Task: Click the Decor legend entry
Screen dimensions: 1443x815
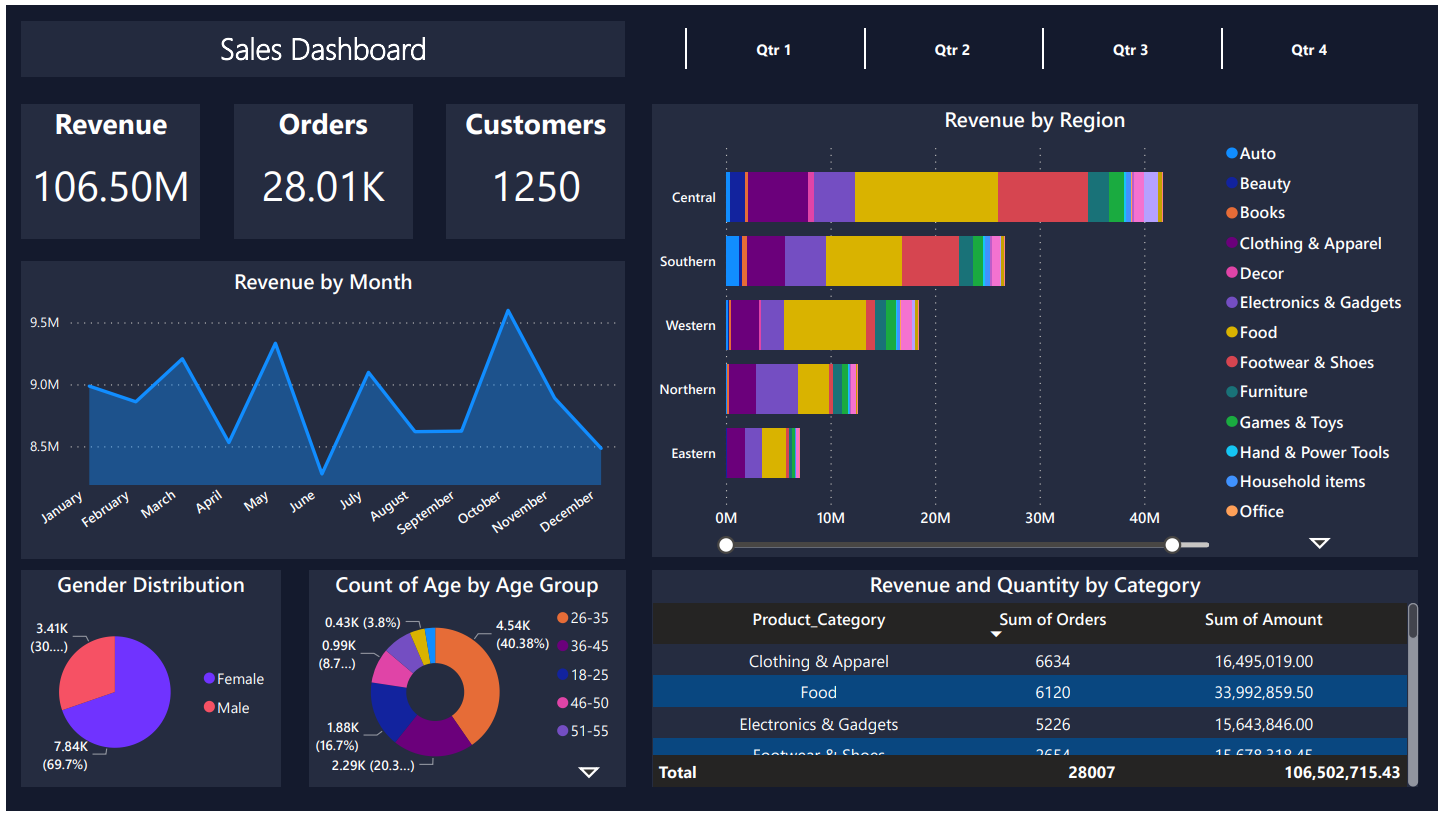Action: click(x=1255, y=273)
